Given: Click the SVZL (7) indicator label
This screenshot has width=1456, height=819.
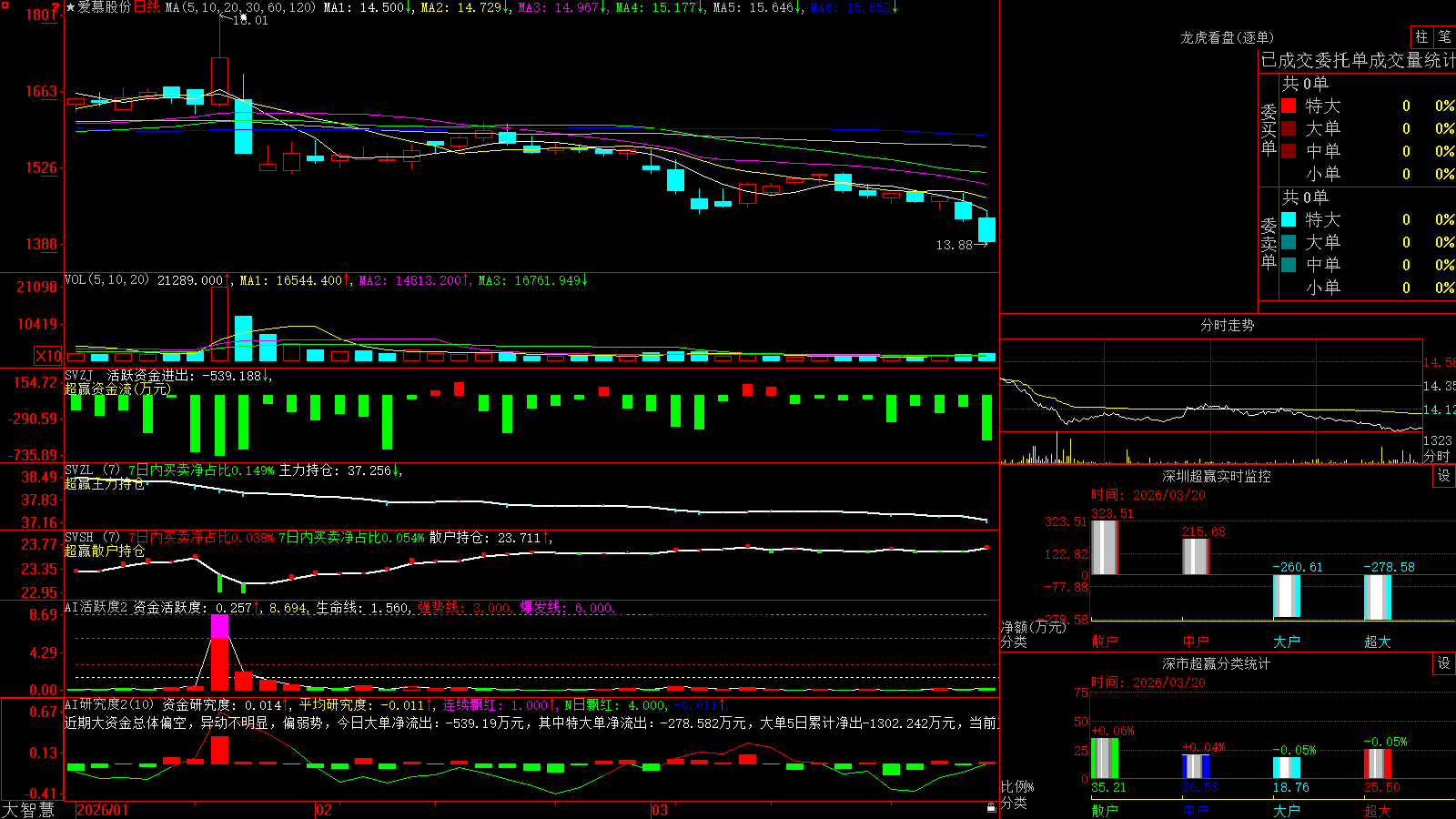Looking at the screenshot, I should point(93,470).
